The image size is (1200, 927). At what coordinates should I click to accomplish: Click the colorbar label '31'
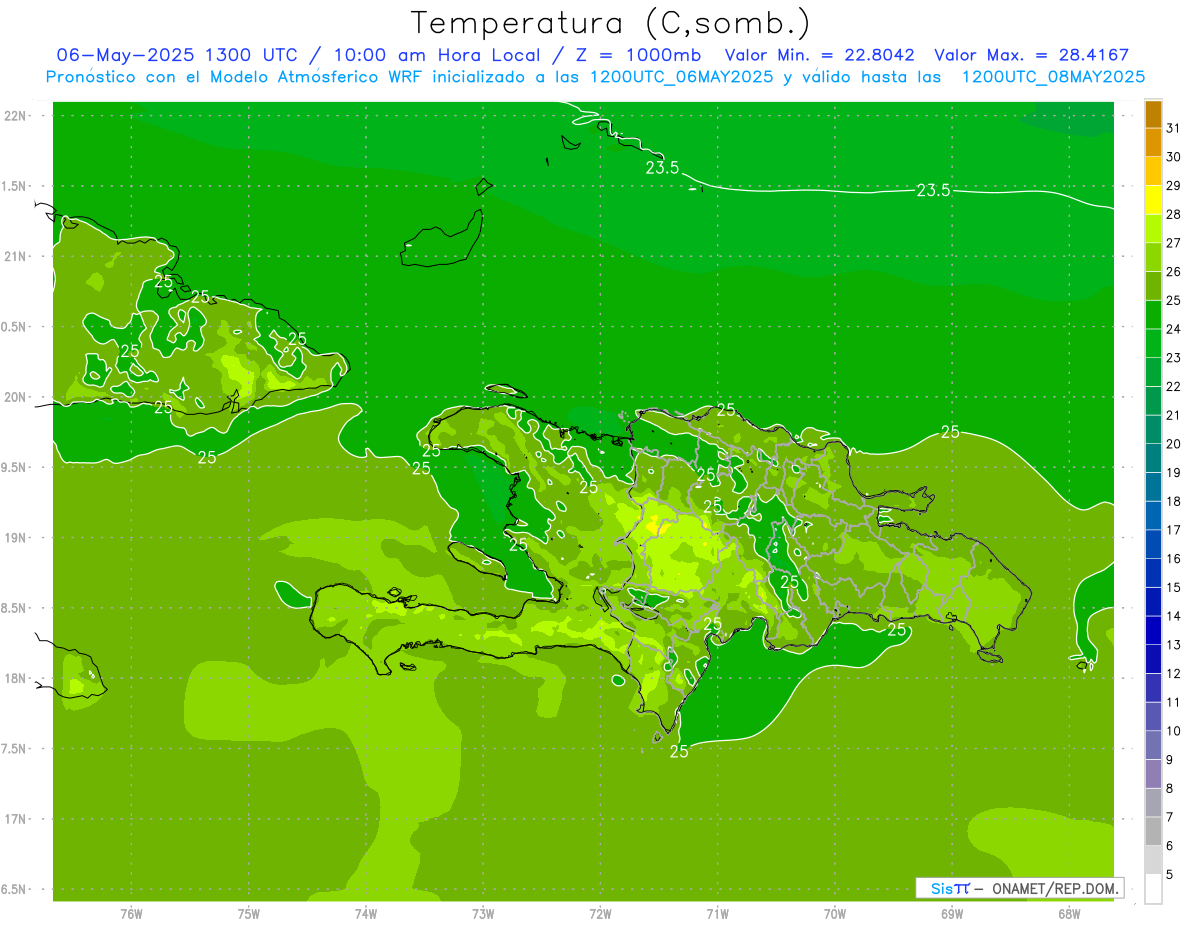(x=1174, y=128)
